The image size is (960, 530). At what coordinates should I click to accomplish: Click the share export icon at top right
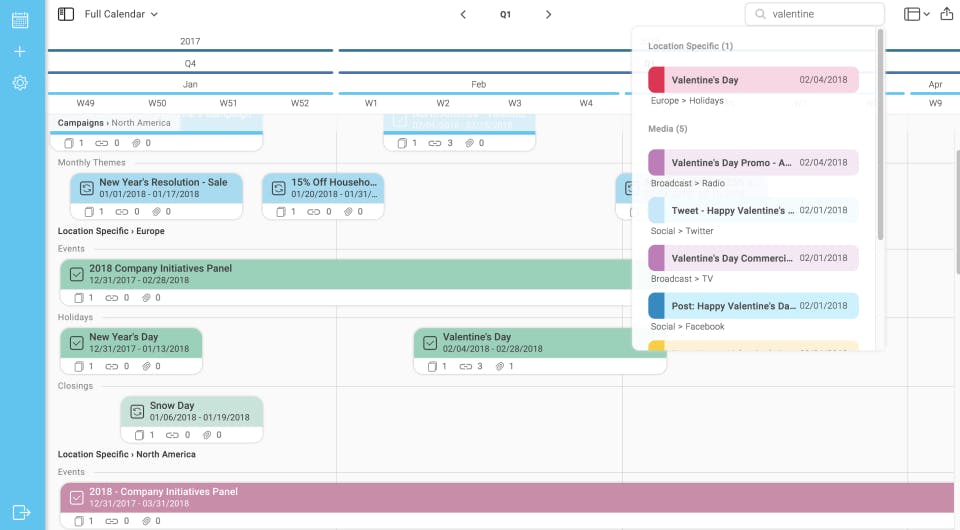947,13
